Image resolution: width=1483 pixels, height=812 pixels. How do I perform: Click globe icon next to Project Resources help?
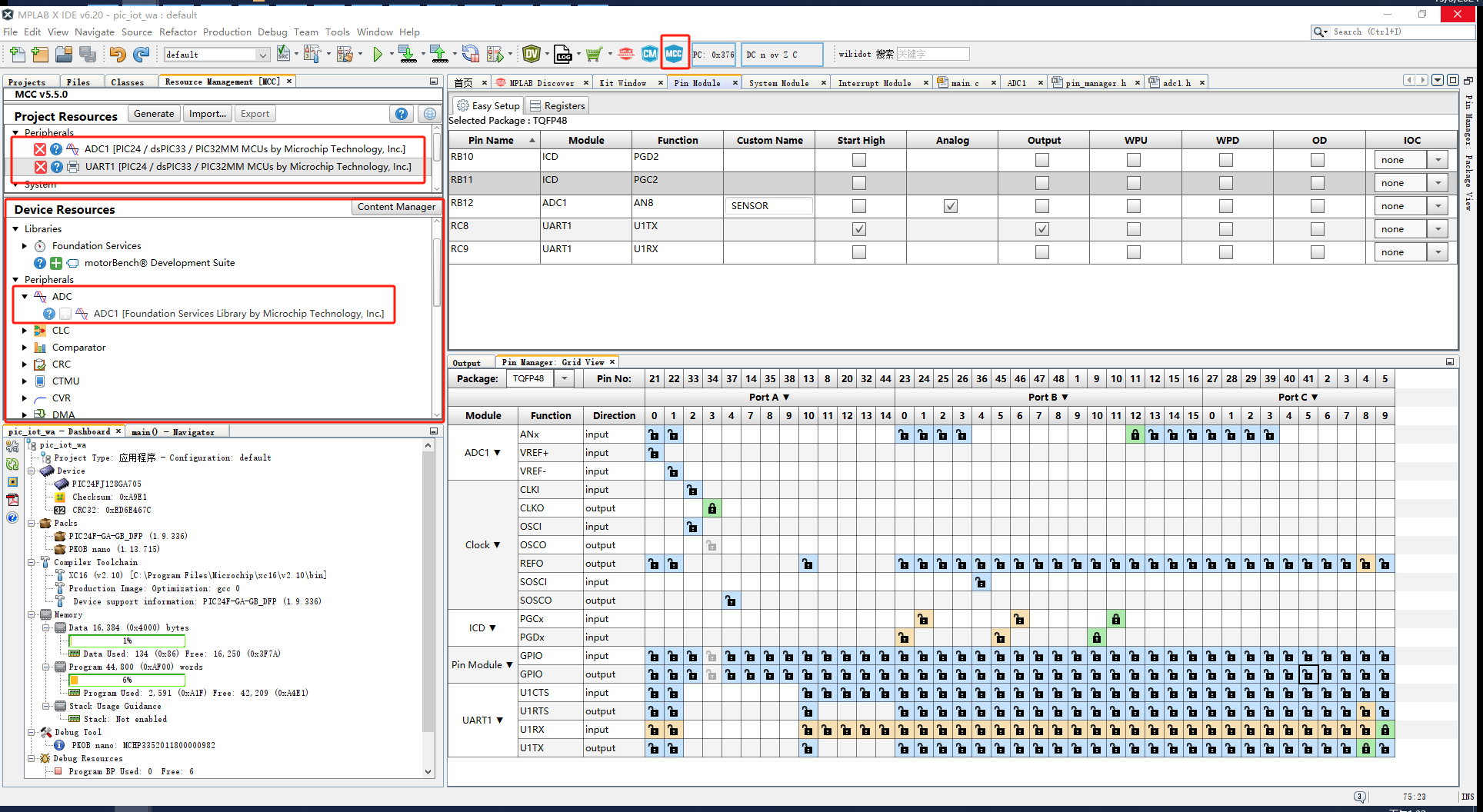(x=430, y=114)
